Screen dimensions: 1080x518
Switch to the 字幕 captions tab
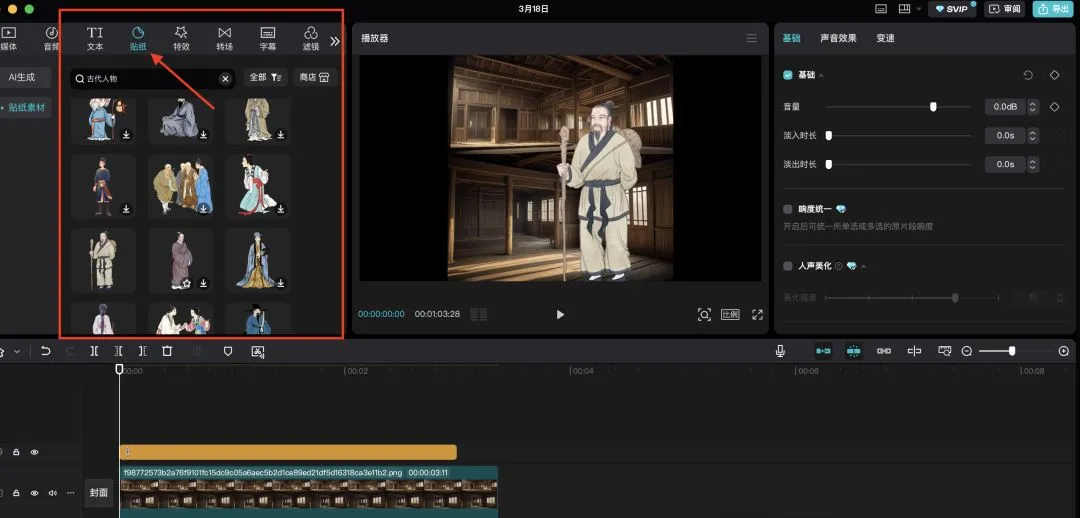tap(268, 39)
